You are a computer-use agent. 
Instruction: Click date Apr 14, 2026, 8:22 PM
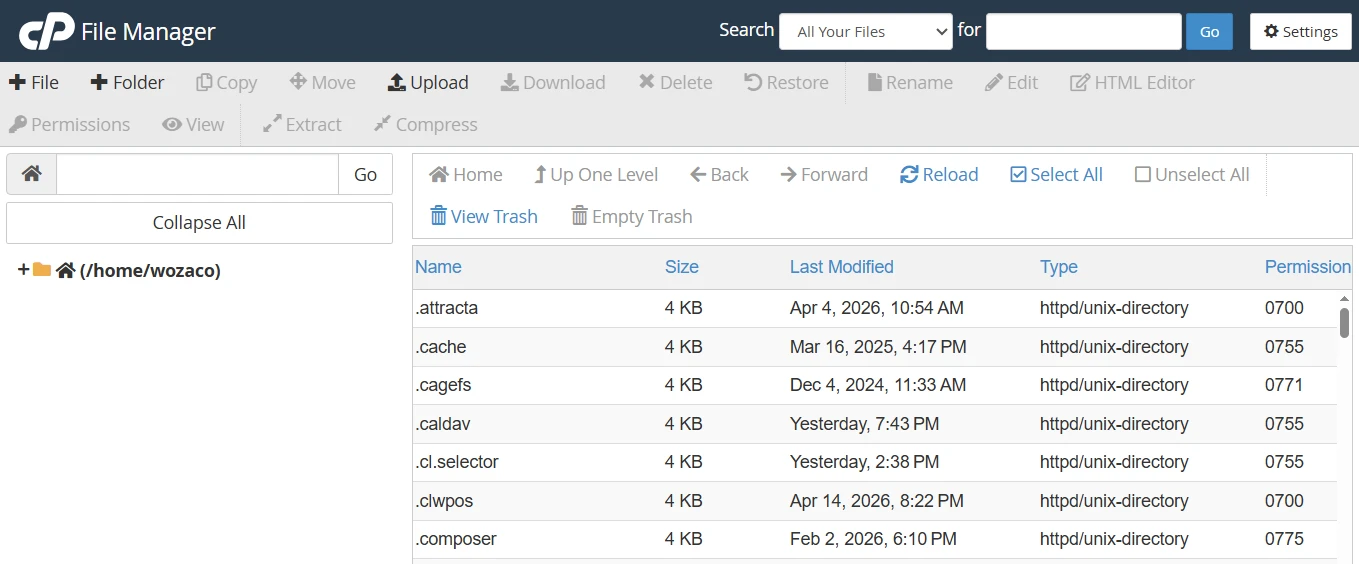877,501
